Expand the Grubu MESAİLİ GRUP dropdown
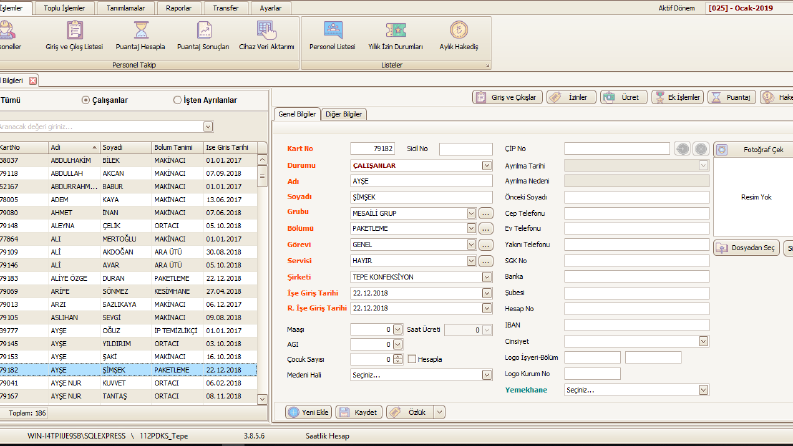This screenshot has height=446, width=793. (471, 213)
